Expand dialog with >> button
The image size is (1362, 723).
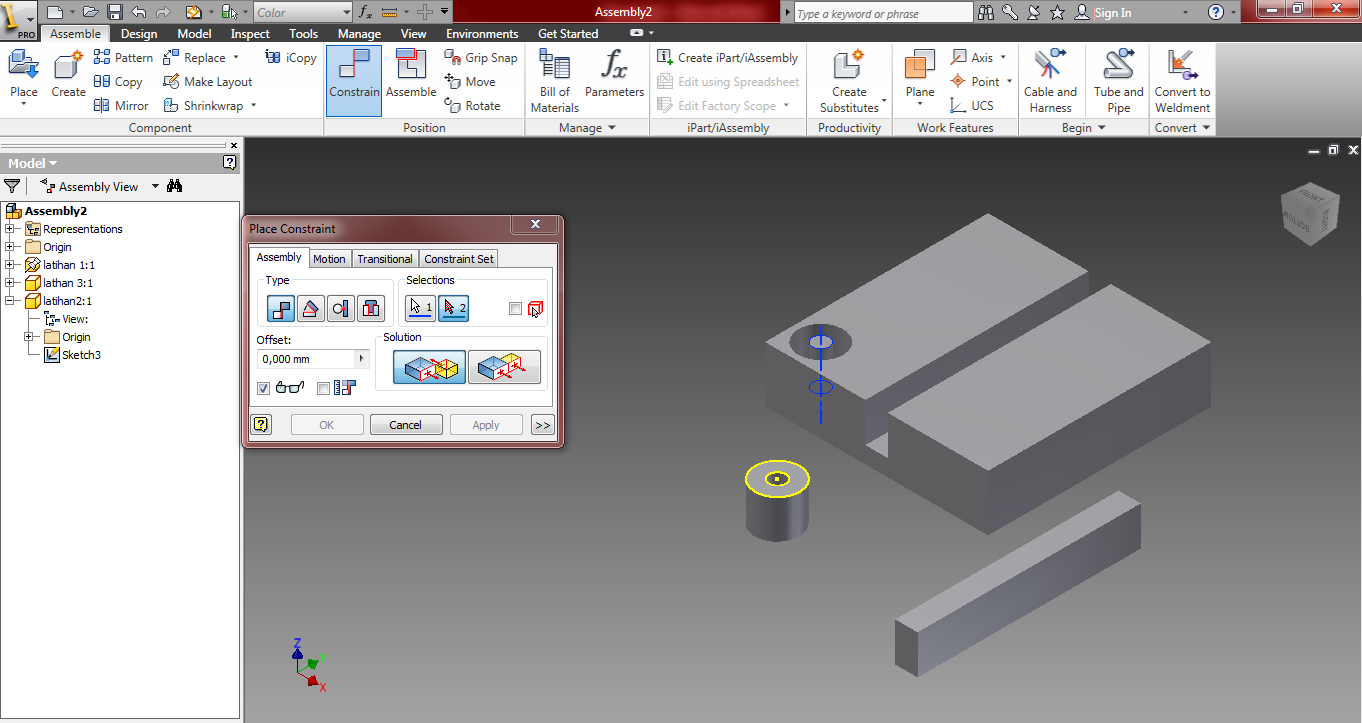(x=542, y=424)
